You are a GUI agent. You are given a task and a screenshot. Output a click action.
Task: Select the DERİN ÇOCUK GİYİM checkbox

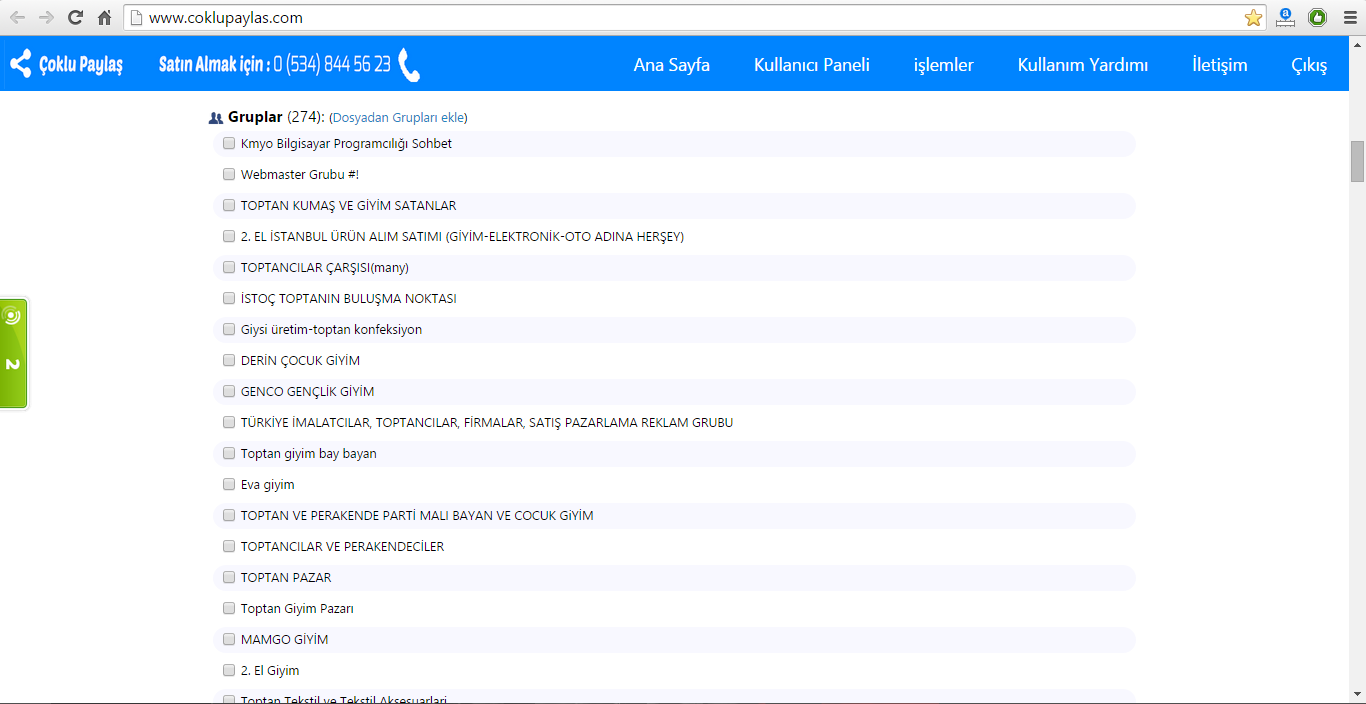click(x=229, y=360)
